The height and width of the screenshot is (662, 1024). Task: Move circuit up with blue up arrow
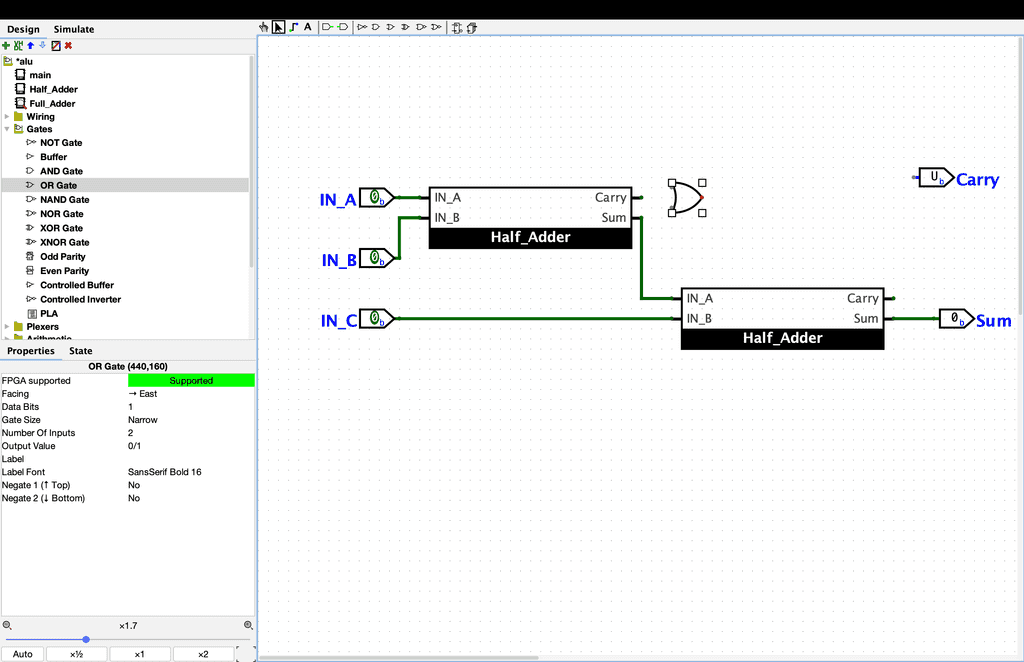click(x=30, y=46)
